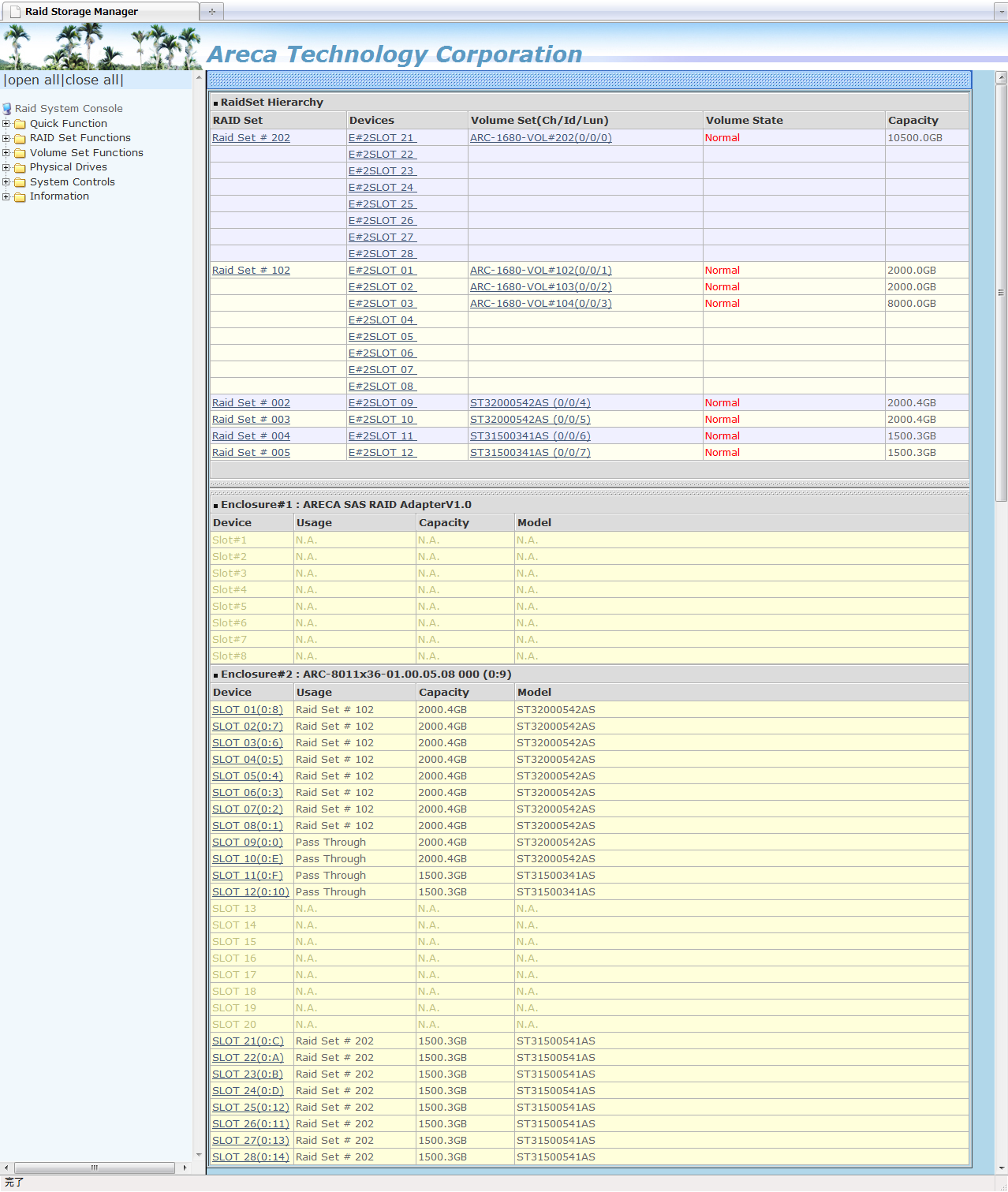The width and height of the screenshot is (1008, 1192).
Task: Click the Physical Drives folder icon
Action: [x=20, y=168]
